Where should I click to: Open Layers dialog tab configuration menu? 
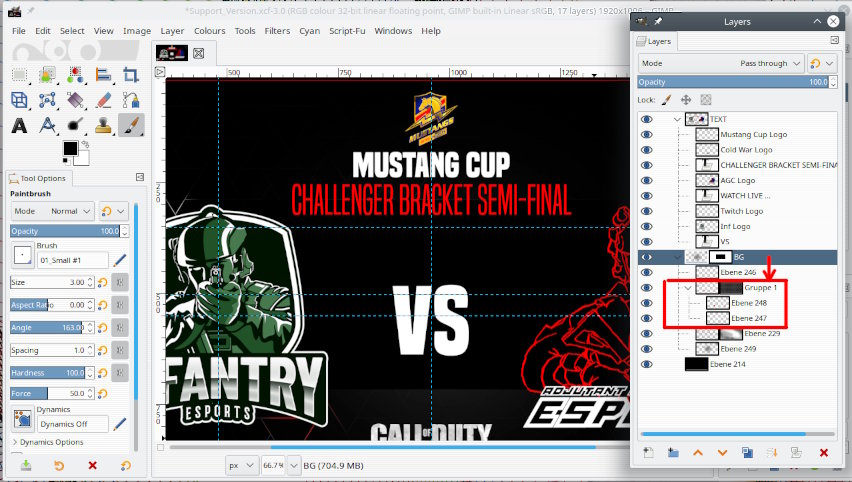[835, 40]
